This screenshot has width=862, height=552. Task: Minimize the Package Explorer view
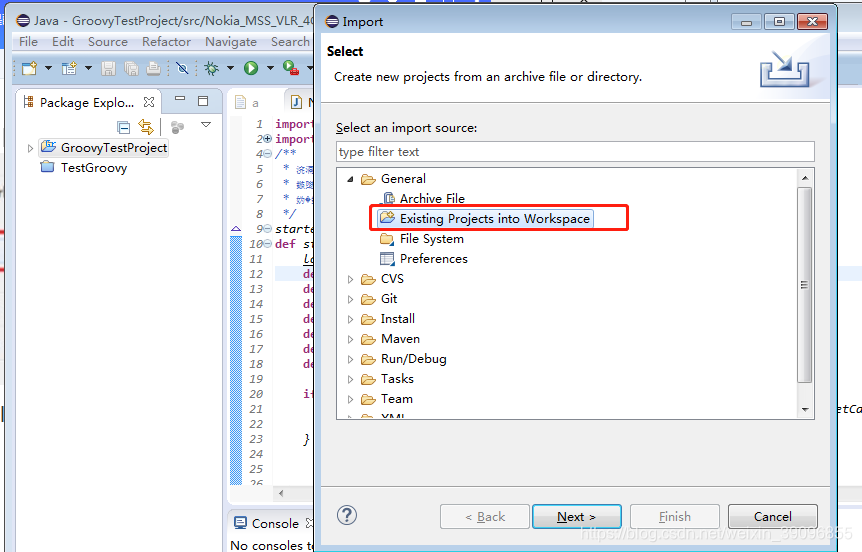click(x=180, y=99)
